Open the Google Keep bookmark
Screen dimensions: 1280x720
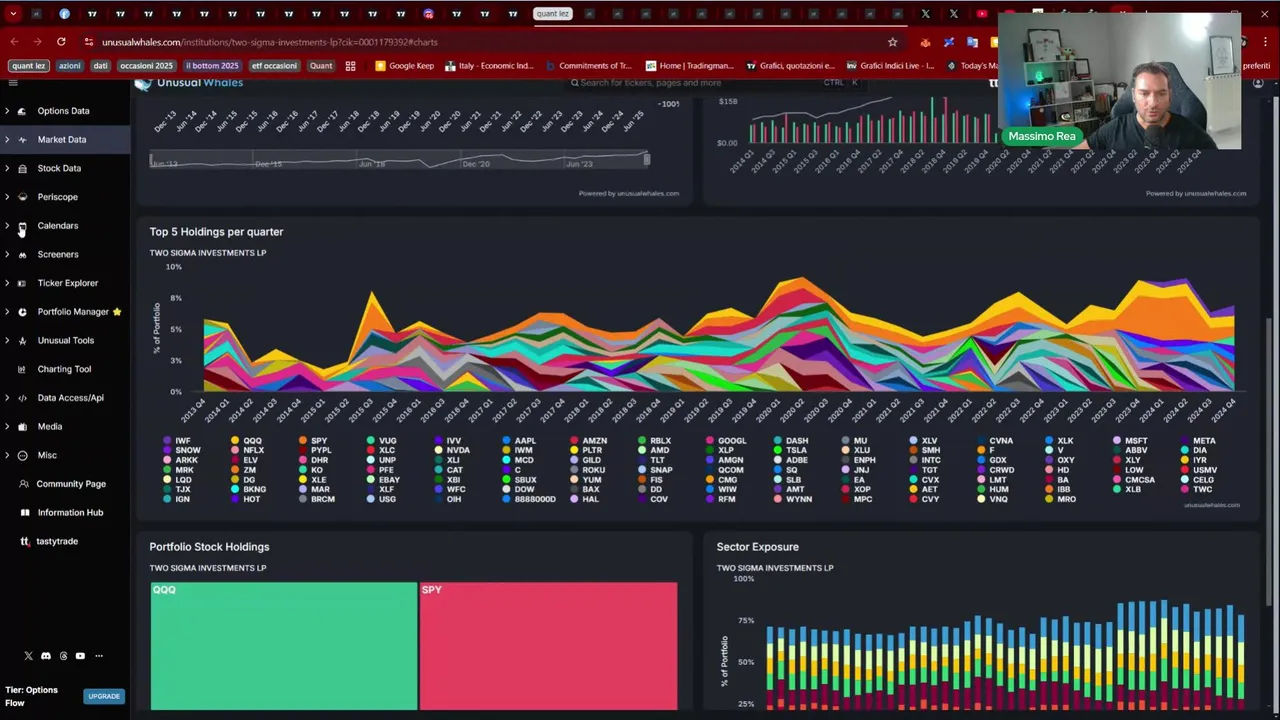click(405, 66)
